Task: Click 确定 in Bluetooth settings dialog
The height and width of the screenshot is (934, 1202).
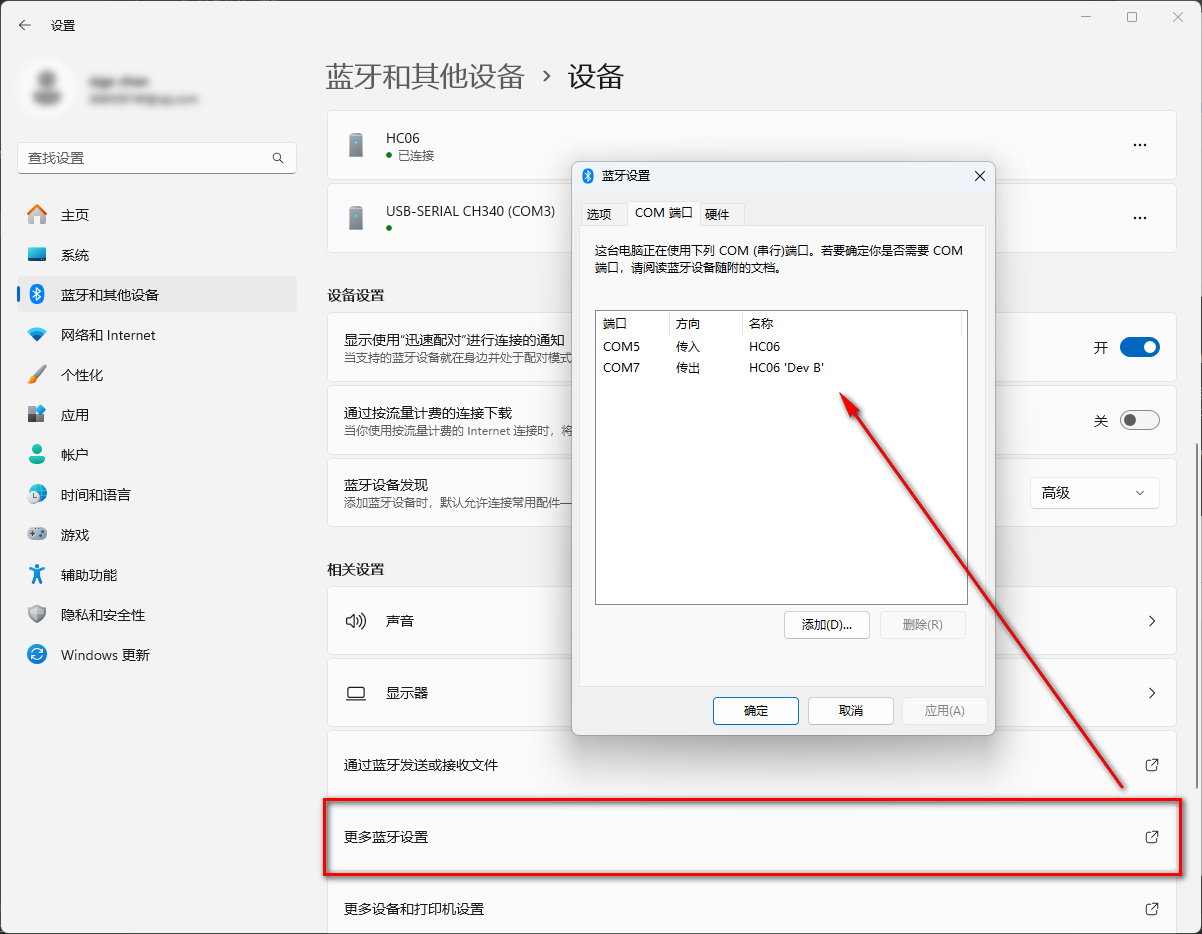Action: [755, 711]
